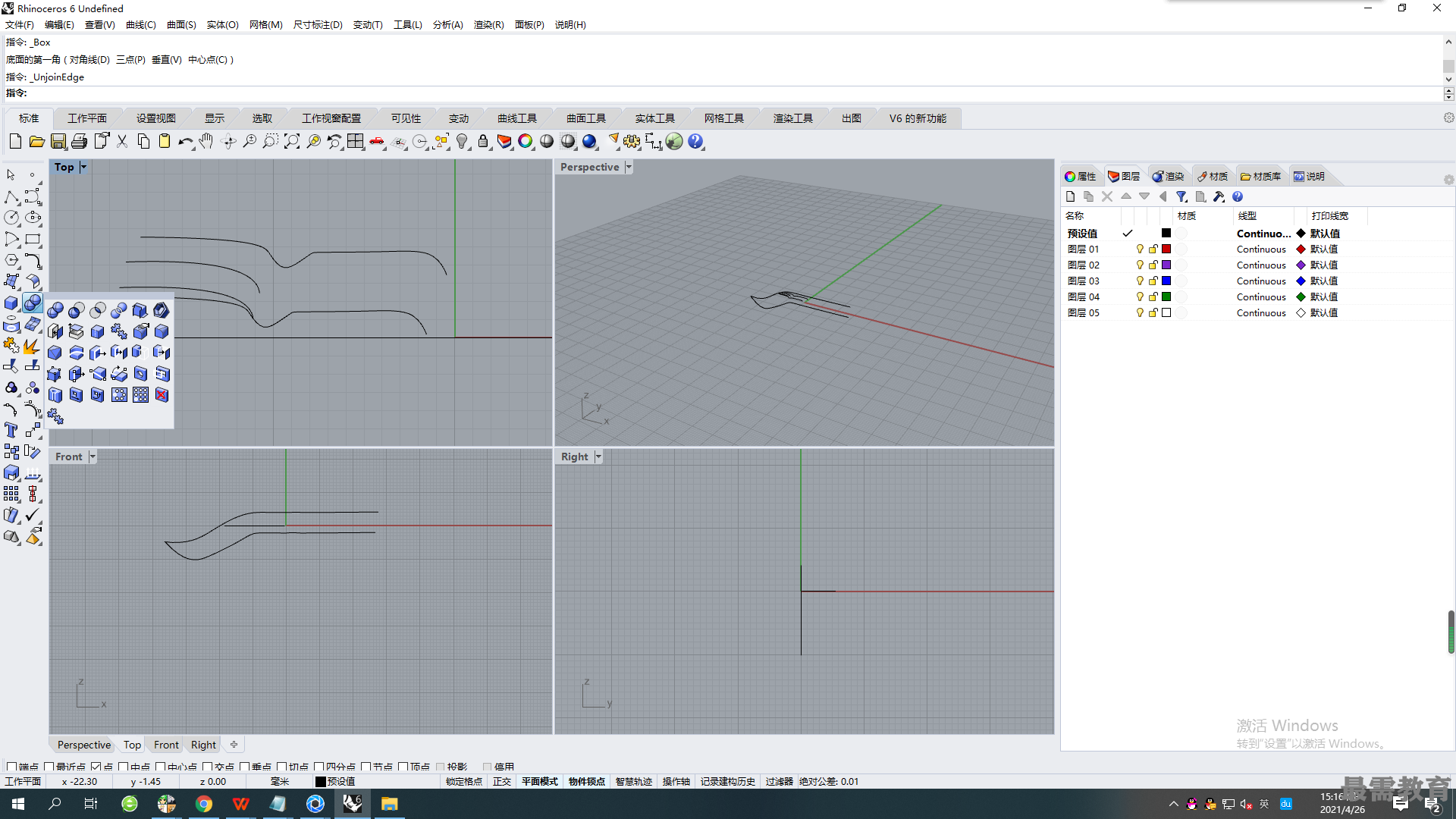Click the Print icon in toolbar
Viewport: 1456px width, 819px height.
coord(80,142)
